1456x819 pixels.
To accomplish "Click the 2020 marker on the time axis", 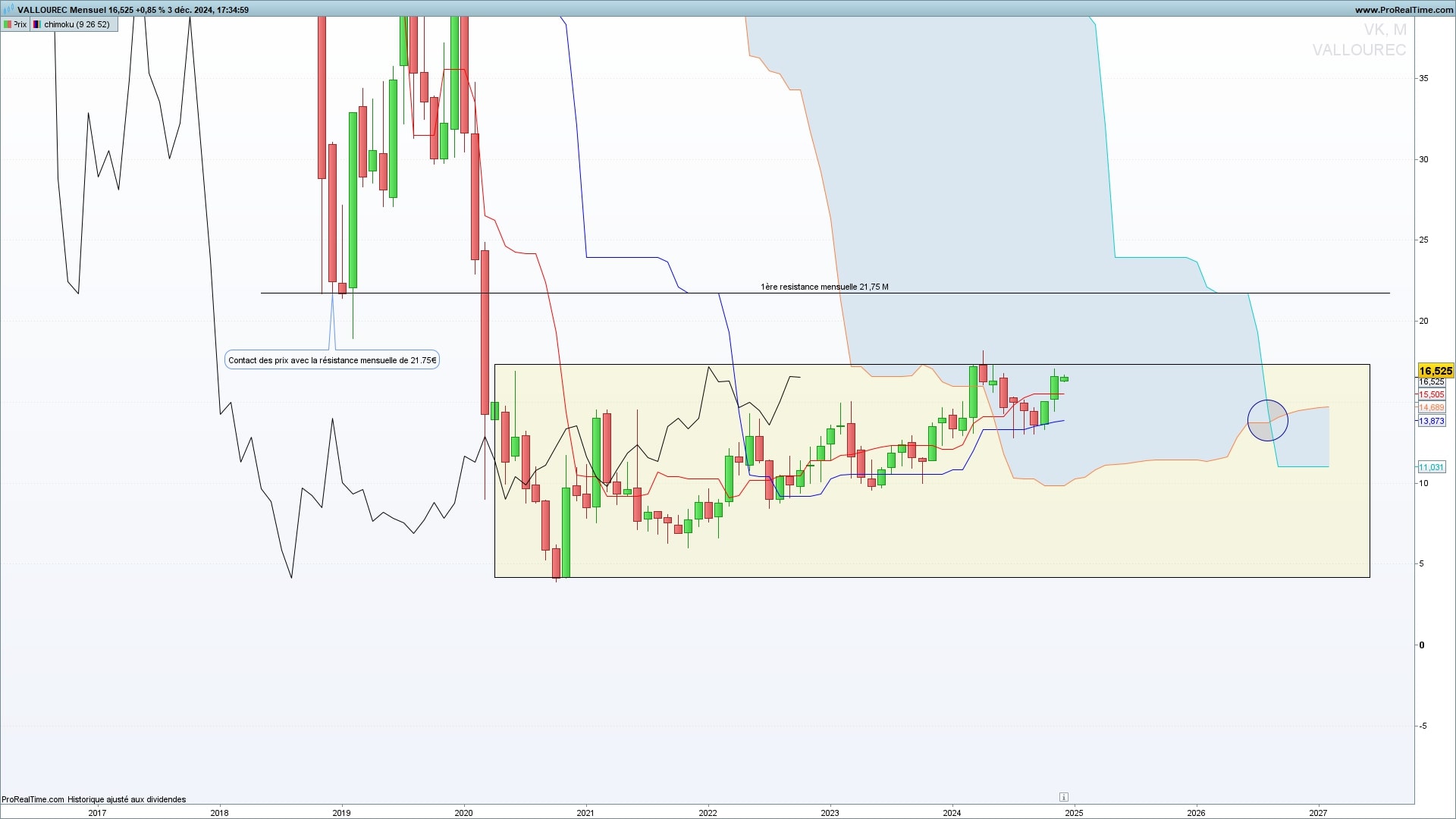I will tap(463, 812).
